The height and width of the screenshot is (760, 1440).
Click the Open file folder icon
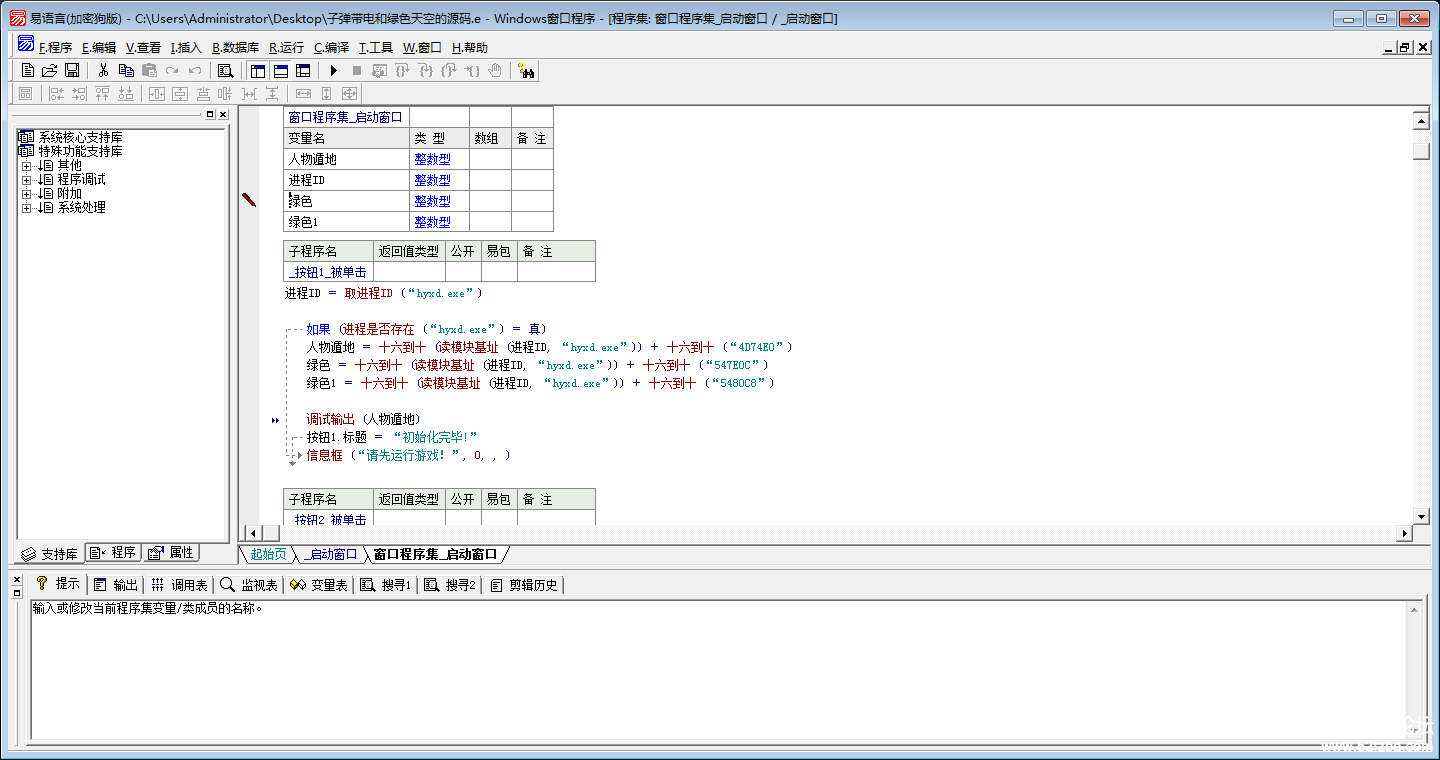[50, 70]
